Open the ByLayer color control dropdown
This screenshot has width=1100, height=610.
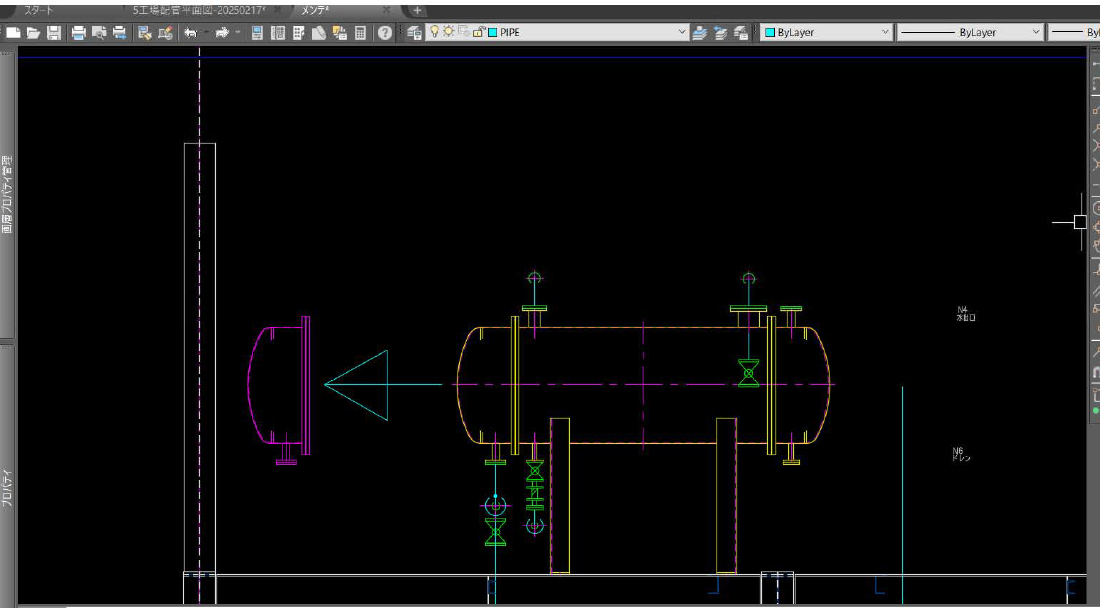[885, 32]
